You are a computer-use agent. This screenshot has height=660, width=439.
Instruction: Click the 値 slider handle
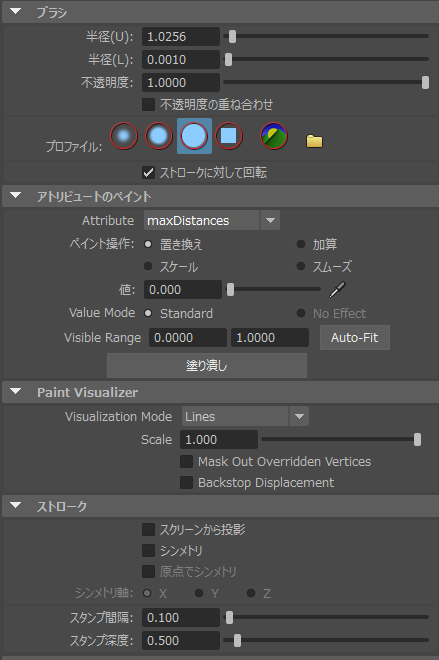pos(230,290)
